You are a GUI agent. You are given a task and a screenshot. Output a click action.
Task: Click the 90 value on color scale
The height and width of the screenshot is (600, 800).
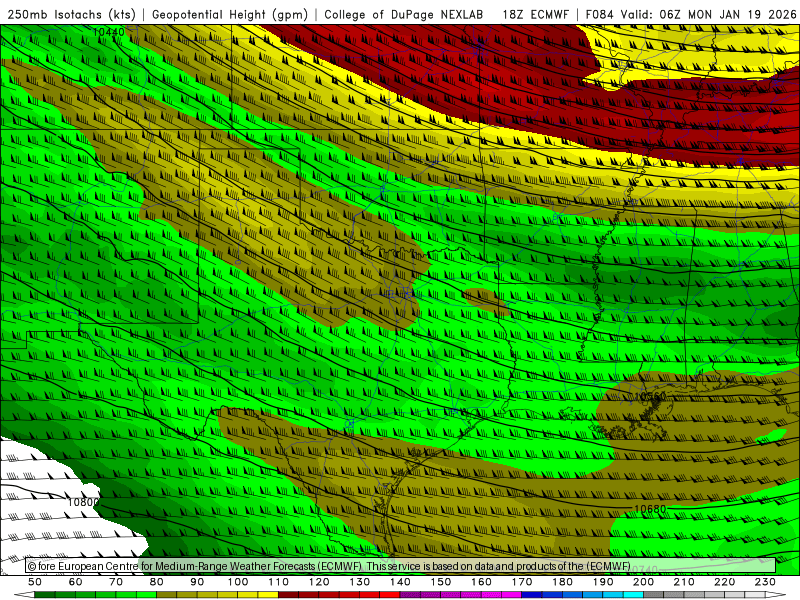(197, 582)
